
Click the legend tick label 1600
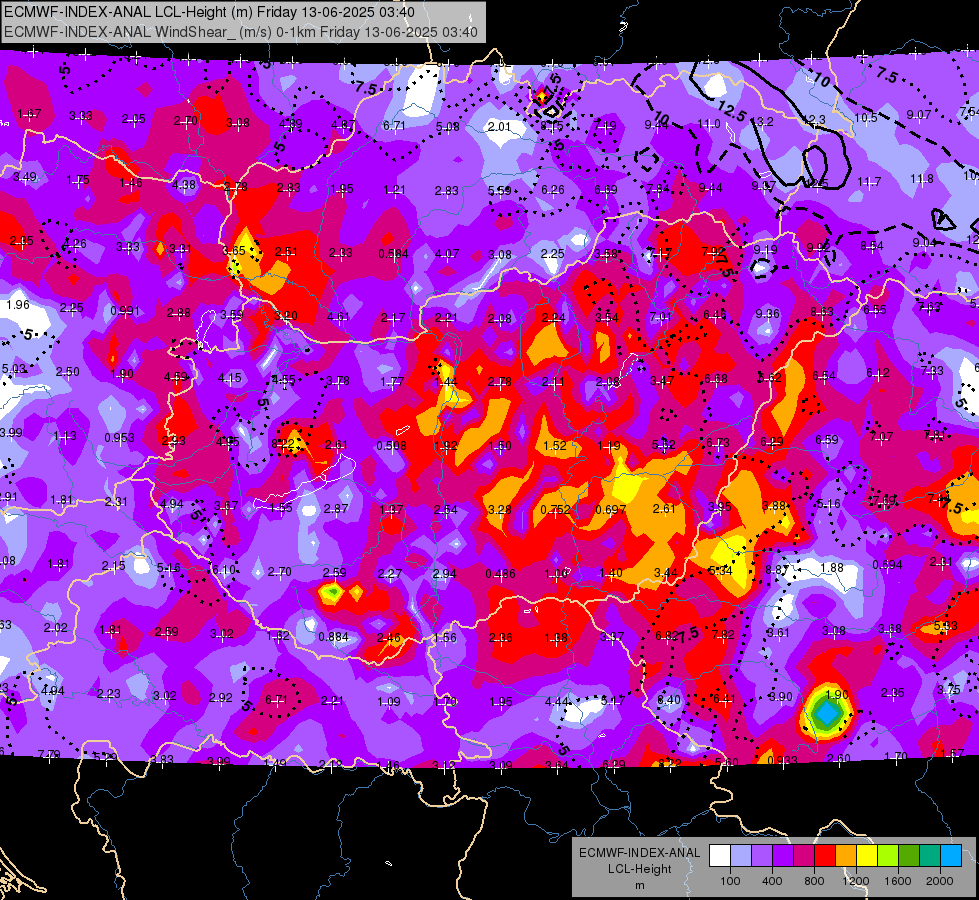(898, 881)
